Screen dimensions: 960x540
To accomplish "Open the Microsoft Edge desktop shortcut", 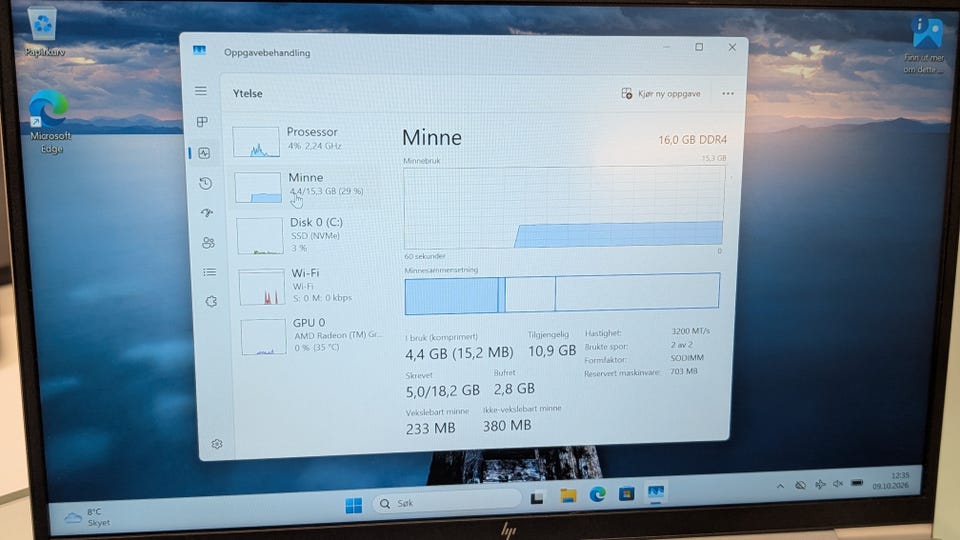I will (50, 122).
